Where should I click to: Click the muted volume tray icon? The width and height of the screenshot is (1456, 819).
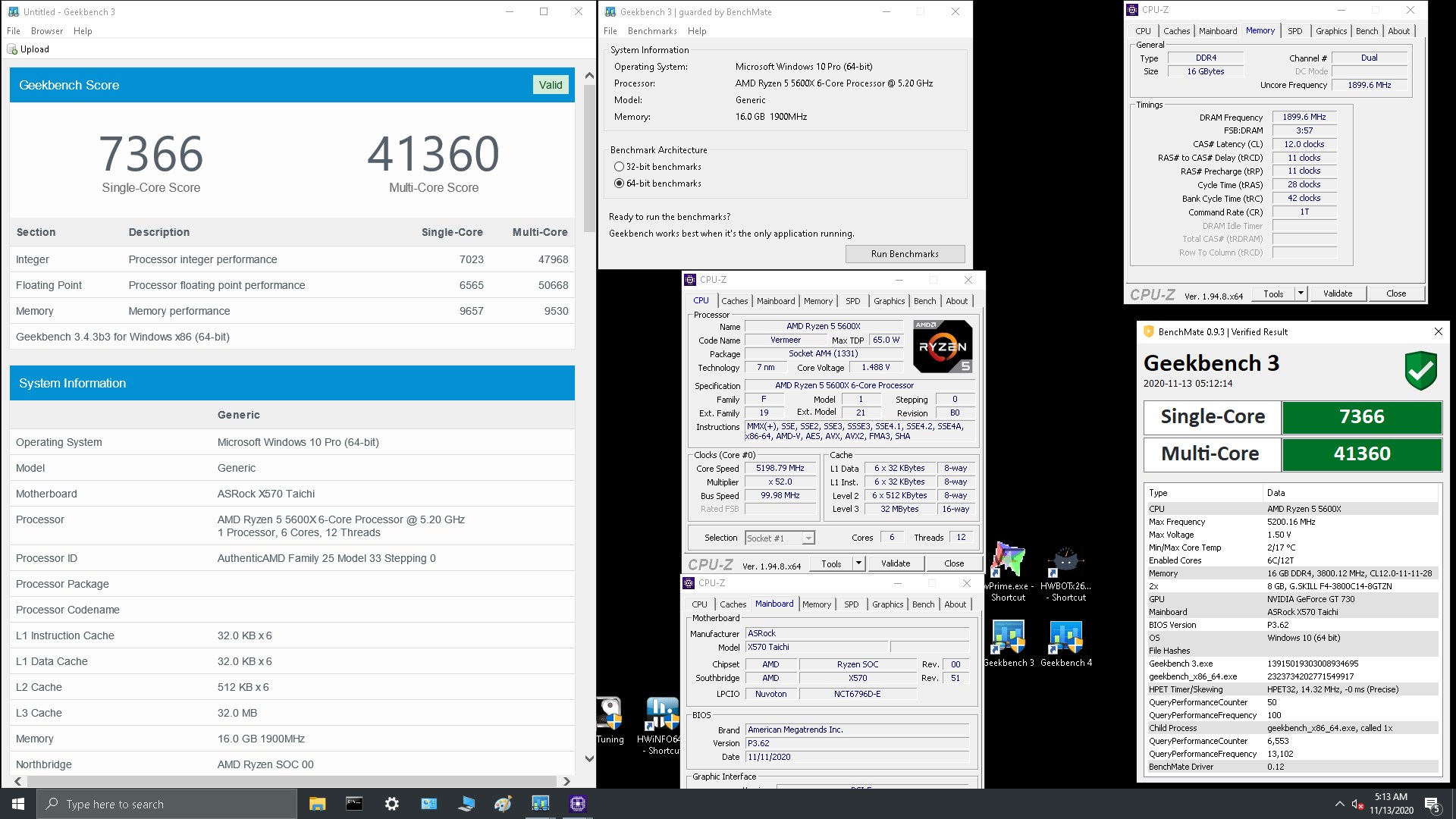pos(1357,804)
